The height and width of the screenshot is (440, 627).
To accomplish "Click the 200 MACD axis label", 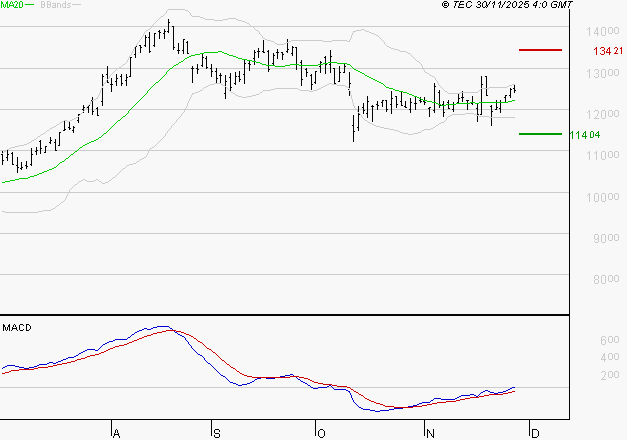I will tap(610, 375).
